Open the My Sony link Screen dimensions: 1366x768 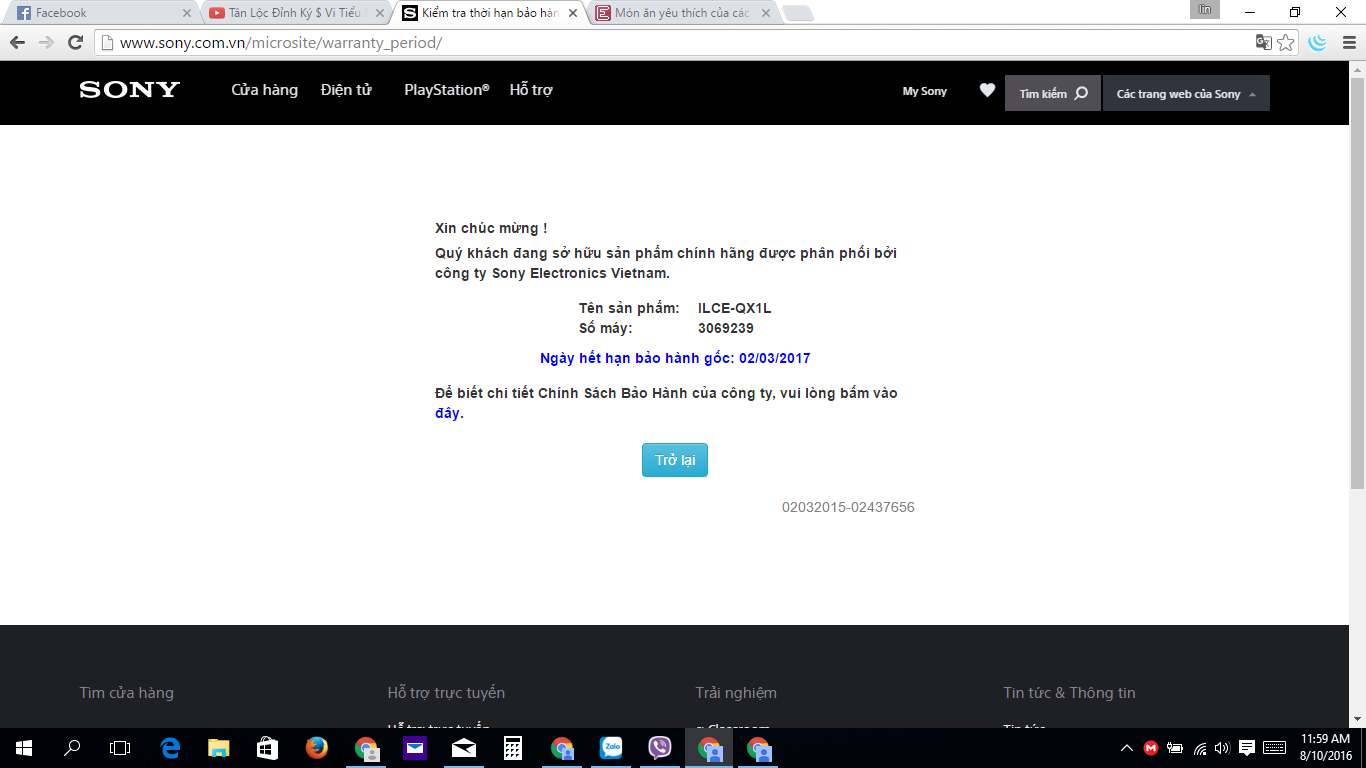925,91
